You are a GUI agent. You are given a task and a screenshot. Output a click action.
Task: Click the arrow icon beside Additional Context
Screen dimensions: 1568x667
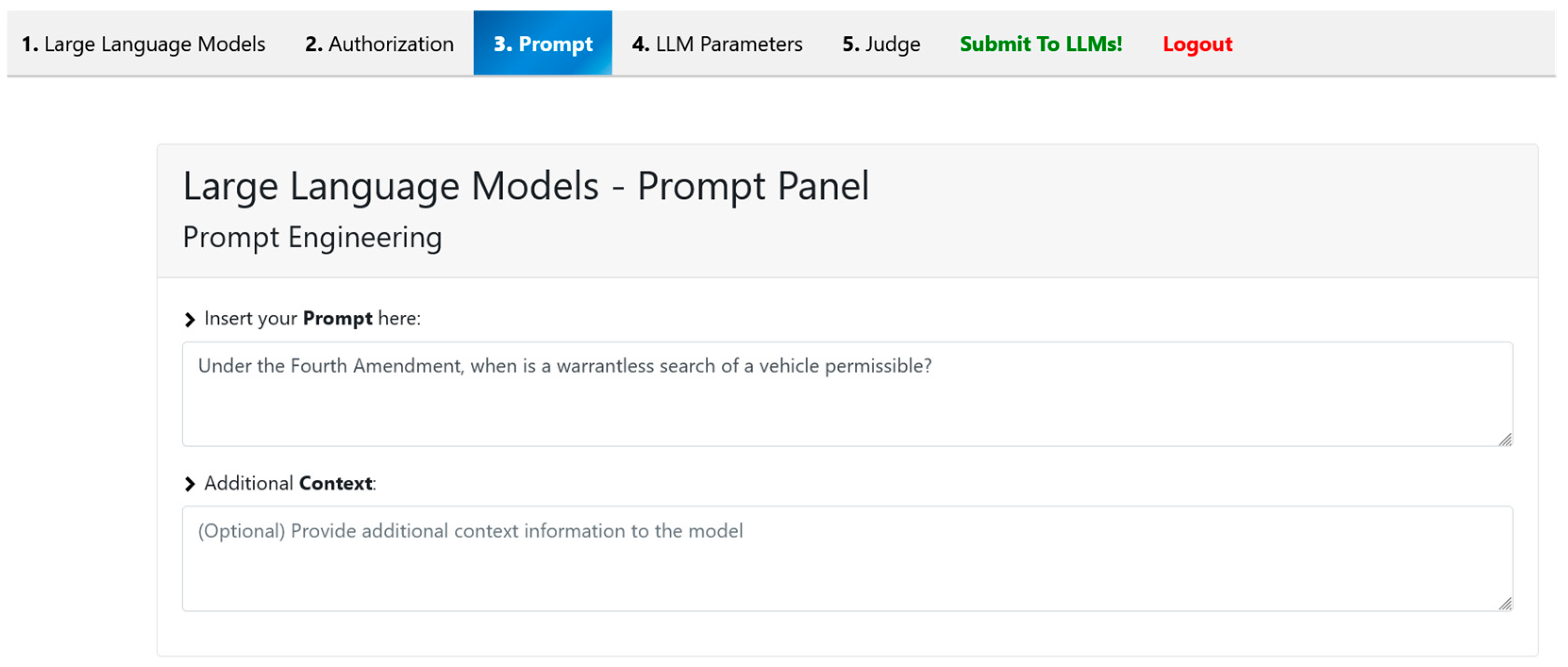[190, 484]
